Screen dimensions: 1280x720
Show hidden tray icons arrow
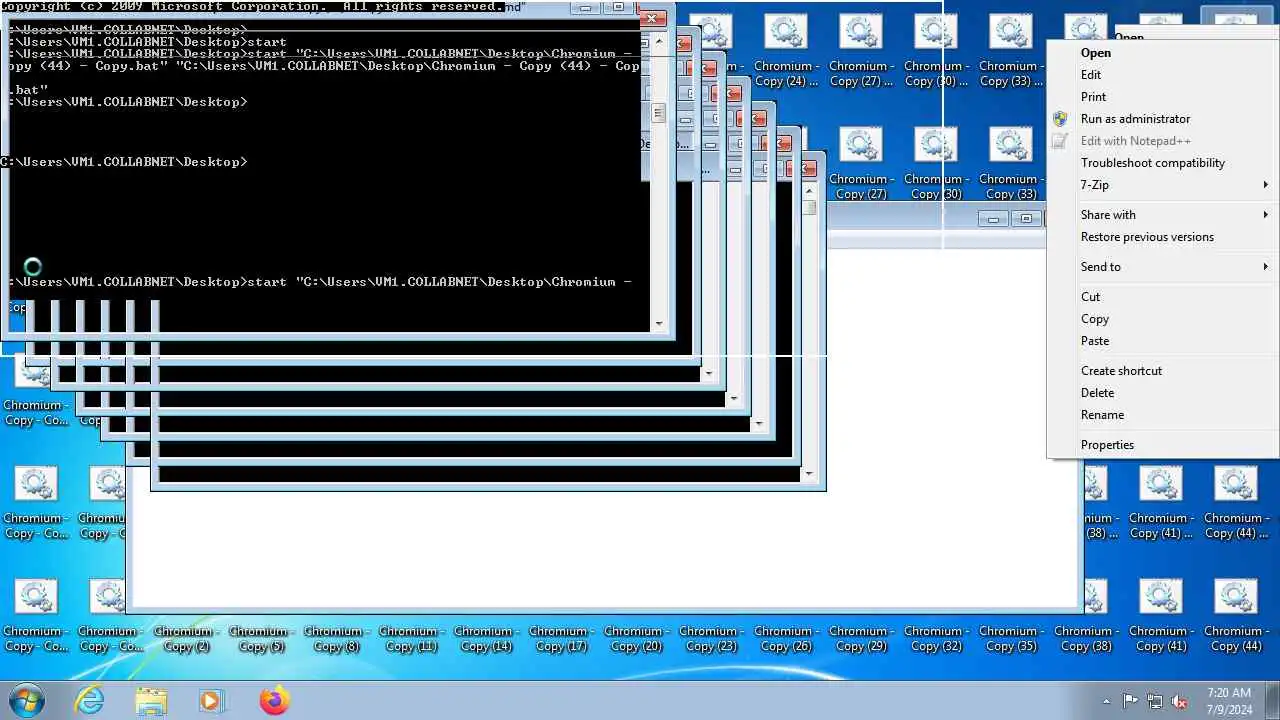pyautogui.click(x=1106, y=701)
